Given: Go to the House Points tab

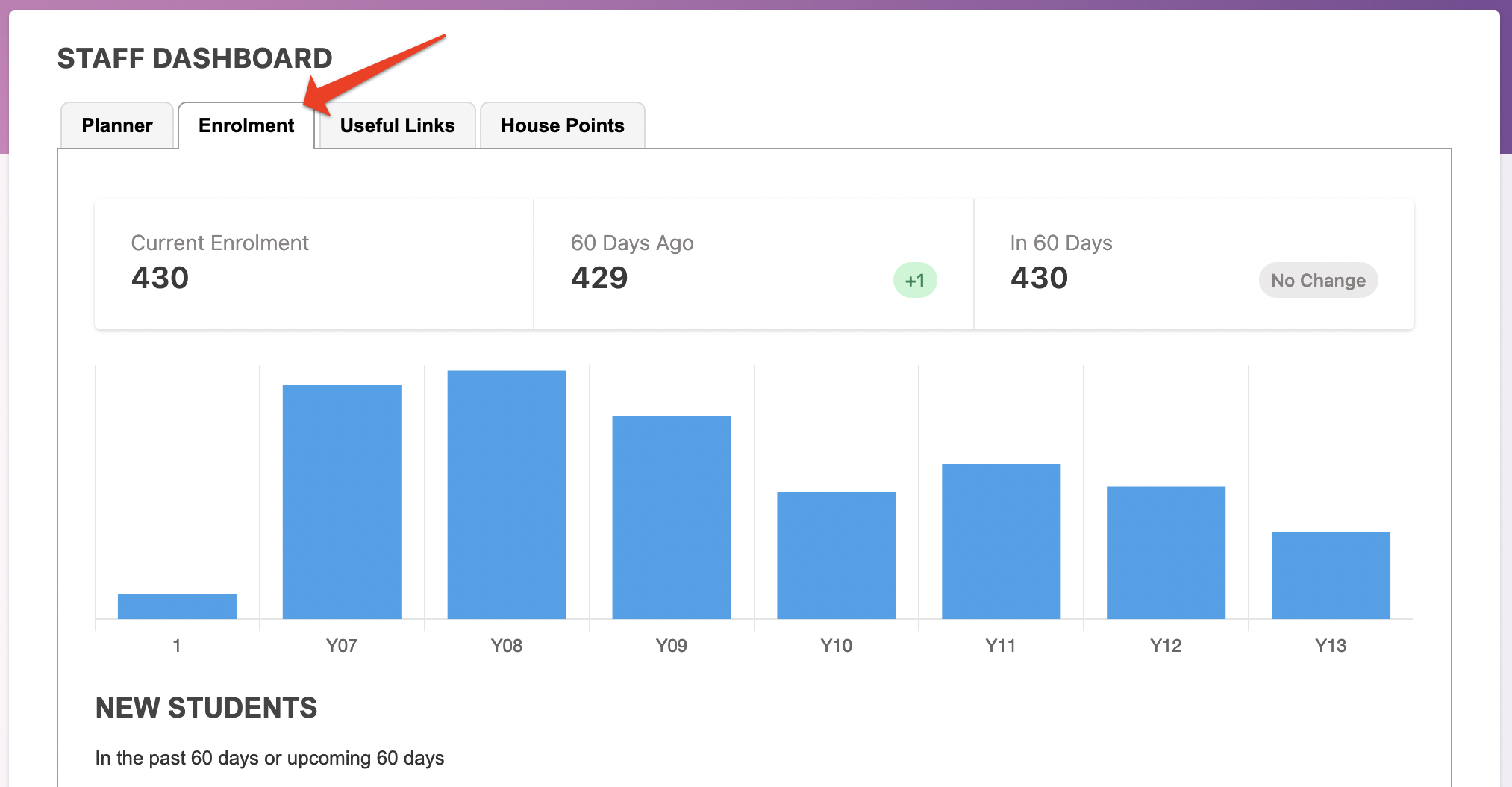Looking at the screenshot, I should (562, 125).
